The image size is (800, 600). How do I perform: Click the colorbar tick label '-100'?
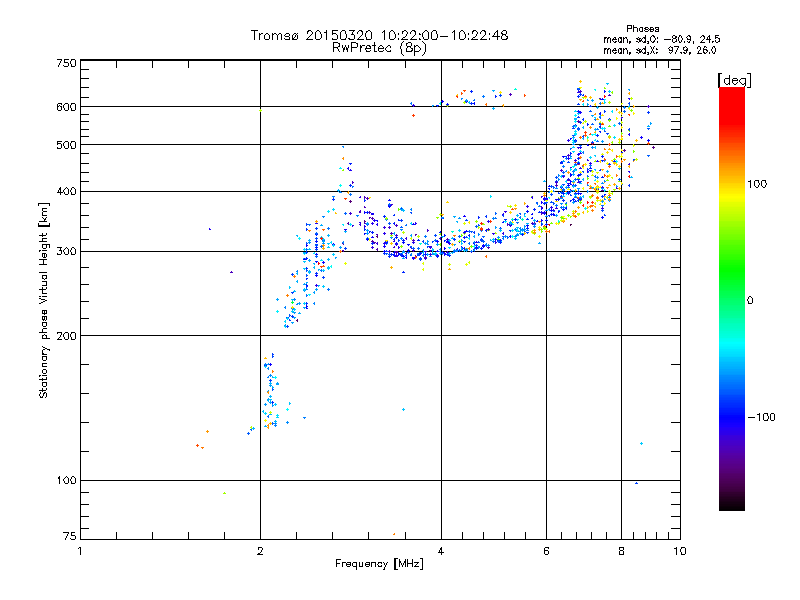coord(761,417)
